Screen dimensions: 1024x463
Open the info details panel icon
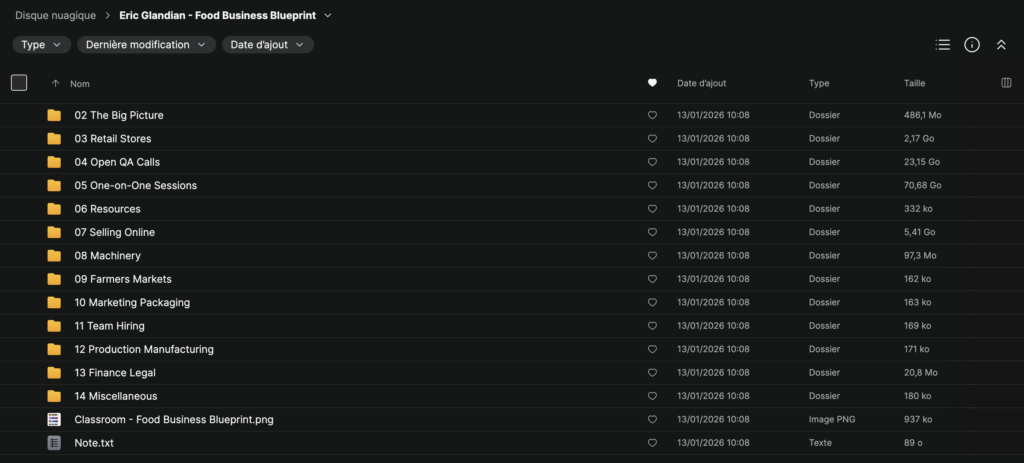pos(971,45)
